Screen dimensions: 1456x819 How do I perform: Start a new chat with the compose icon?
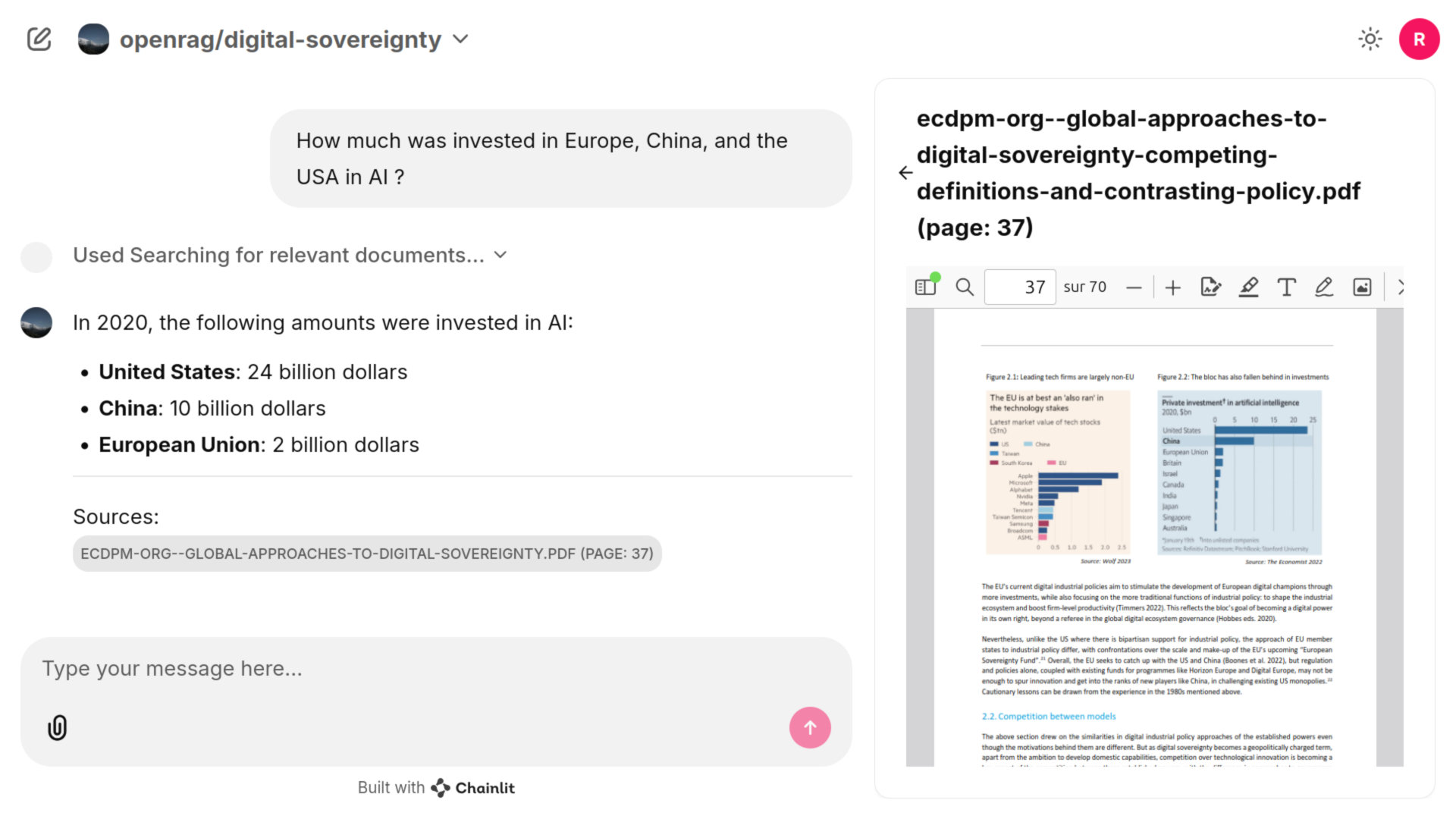point(39,39)
